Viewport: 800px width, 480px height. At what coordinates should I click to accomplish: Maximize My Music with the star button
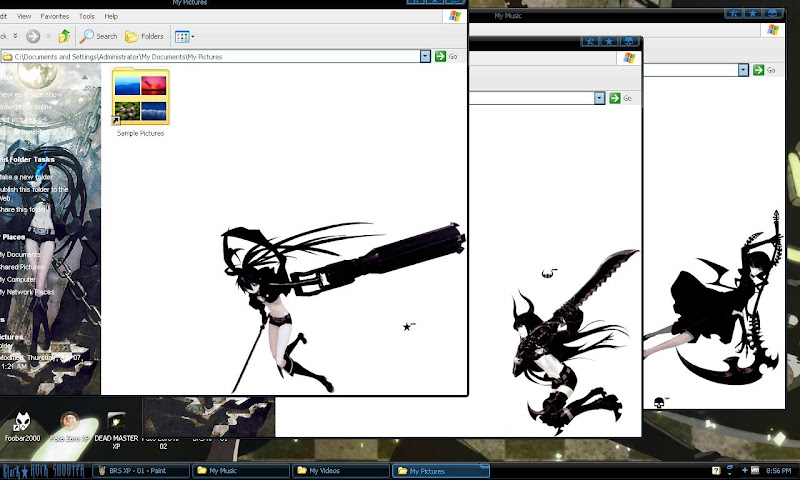coord(753,13)
